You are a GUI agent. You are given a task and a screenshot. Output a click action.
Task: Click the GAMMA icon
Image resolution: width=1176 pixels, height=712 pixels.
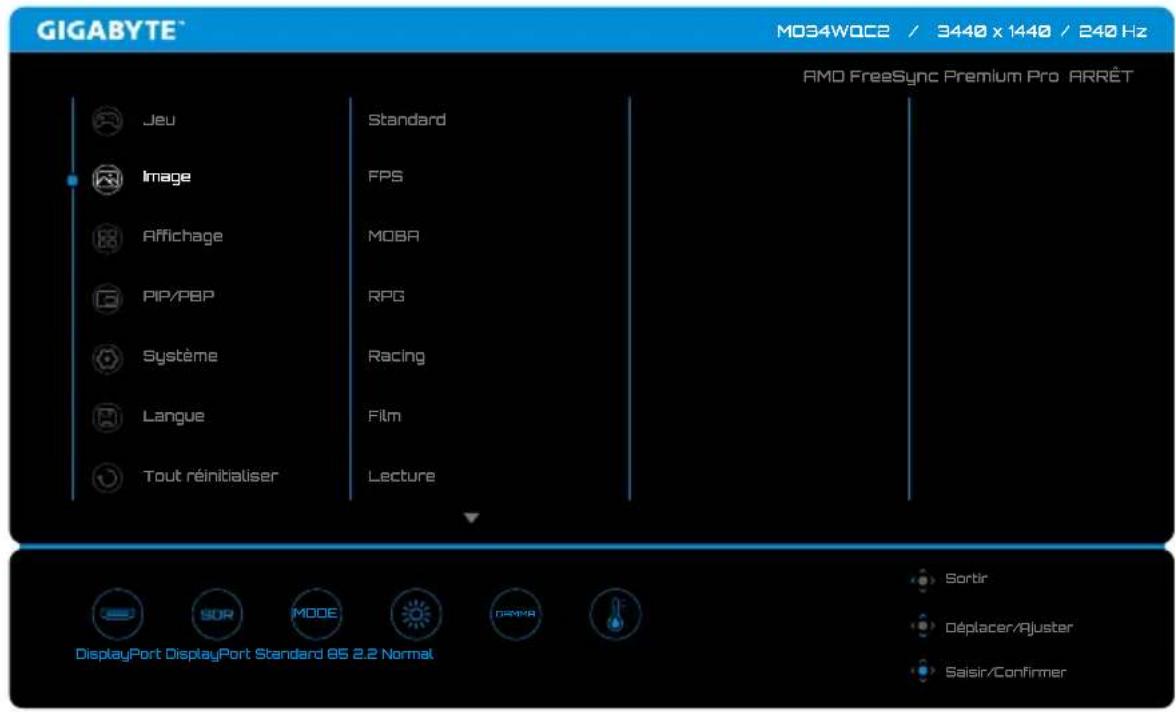tap(514, 614)
